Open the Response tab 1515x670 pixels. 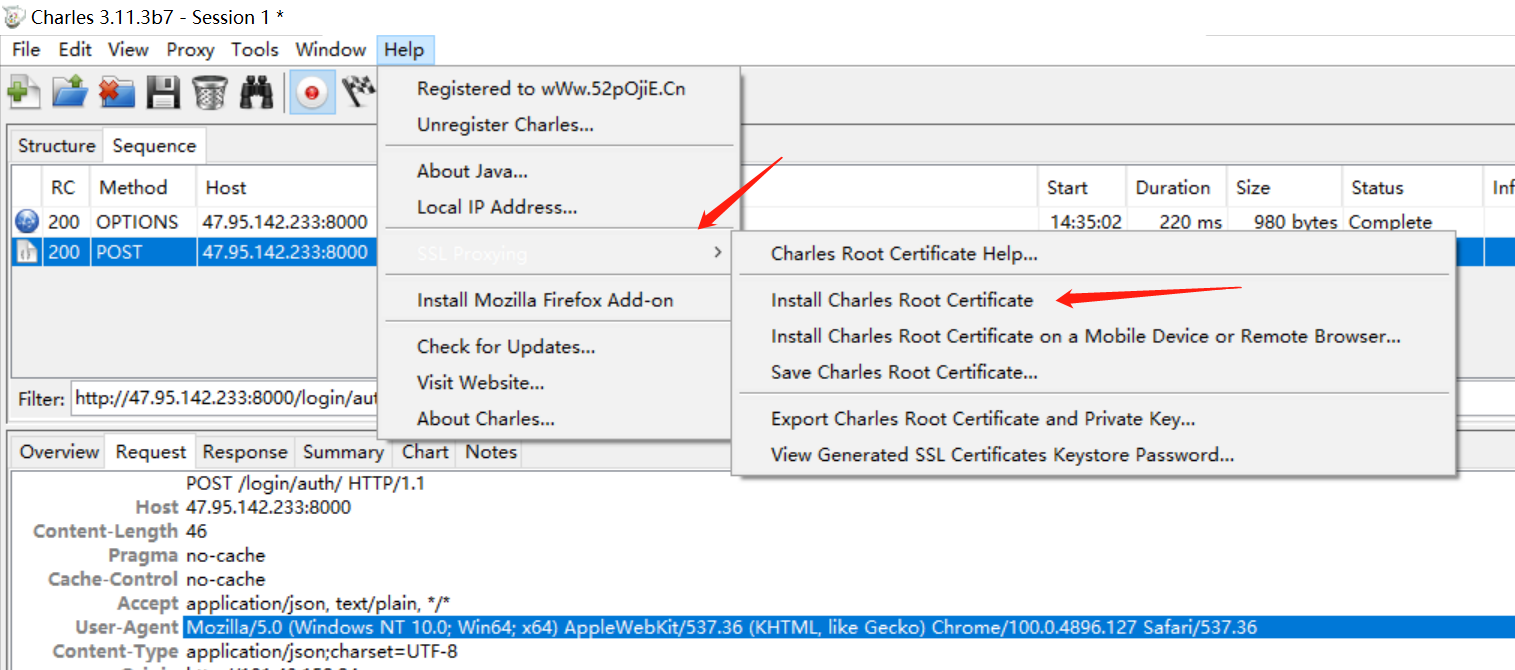pos(245,452)
